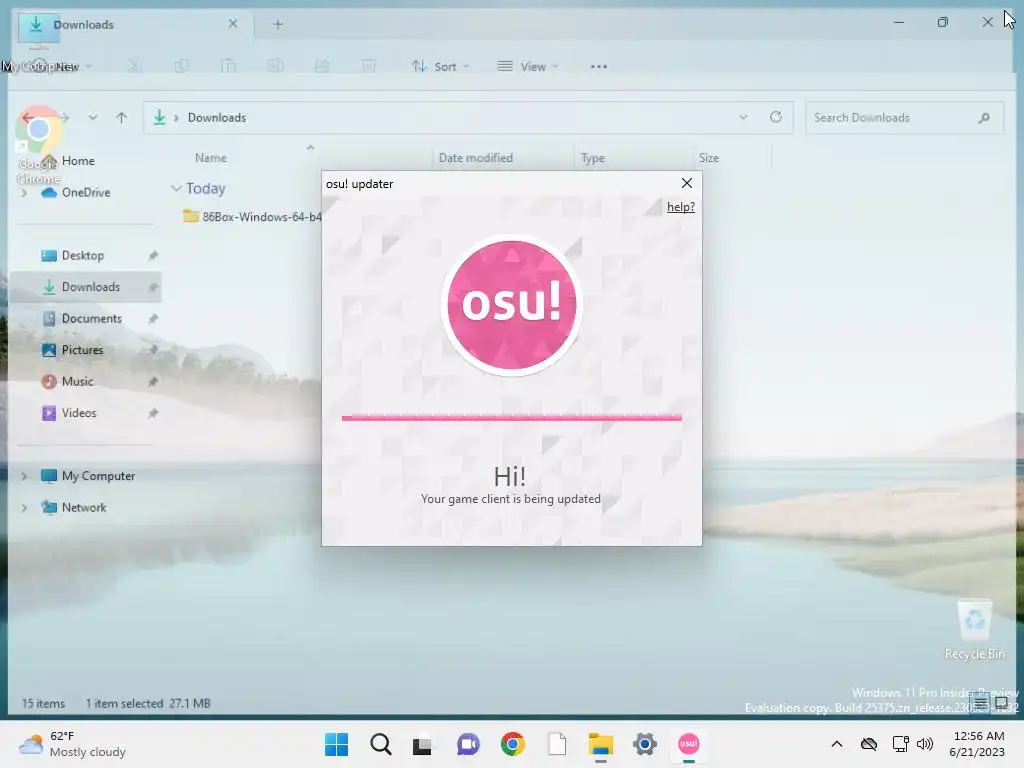Image resolution: width=1024 pixels, height=768 pixels.
Task: Expand the OneDrive tree node
Action: pos(24,193)
